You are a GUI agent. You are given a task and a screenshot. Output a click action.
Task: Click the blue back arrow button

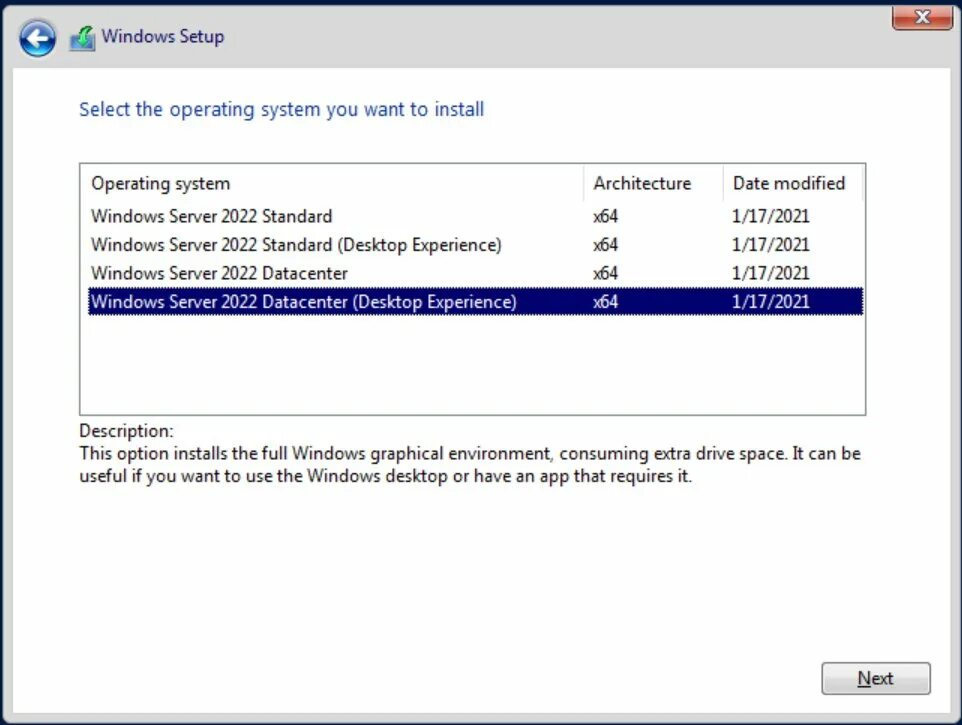(38, 38)
